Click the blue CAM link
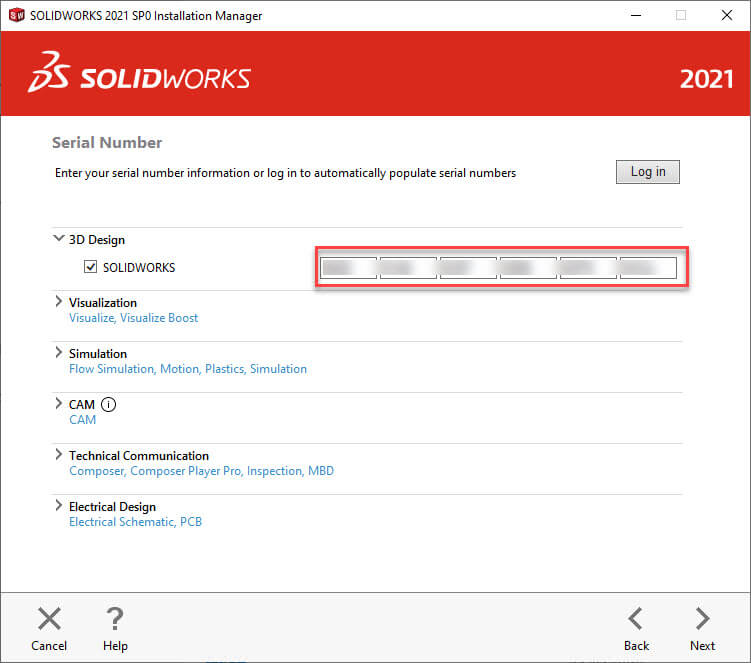The height and width of the screenshot is (663, 751). [82, 420]
